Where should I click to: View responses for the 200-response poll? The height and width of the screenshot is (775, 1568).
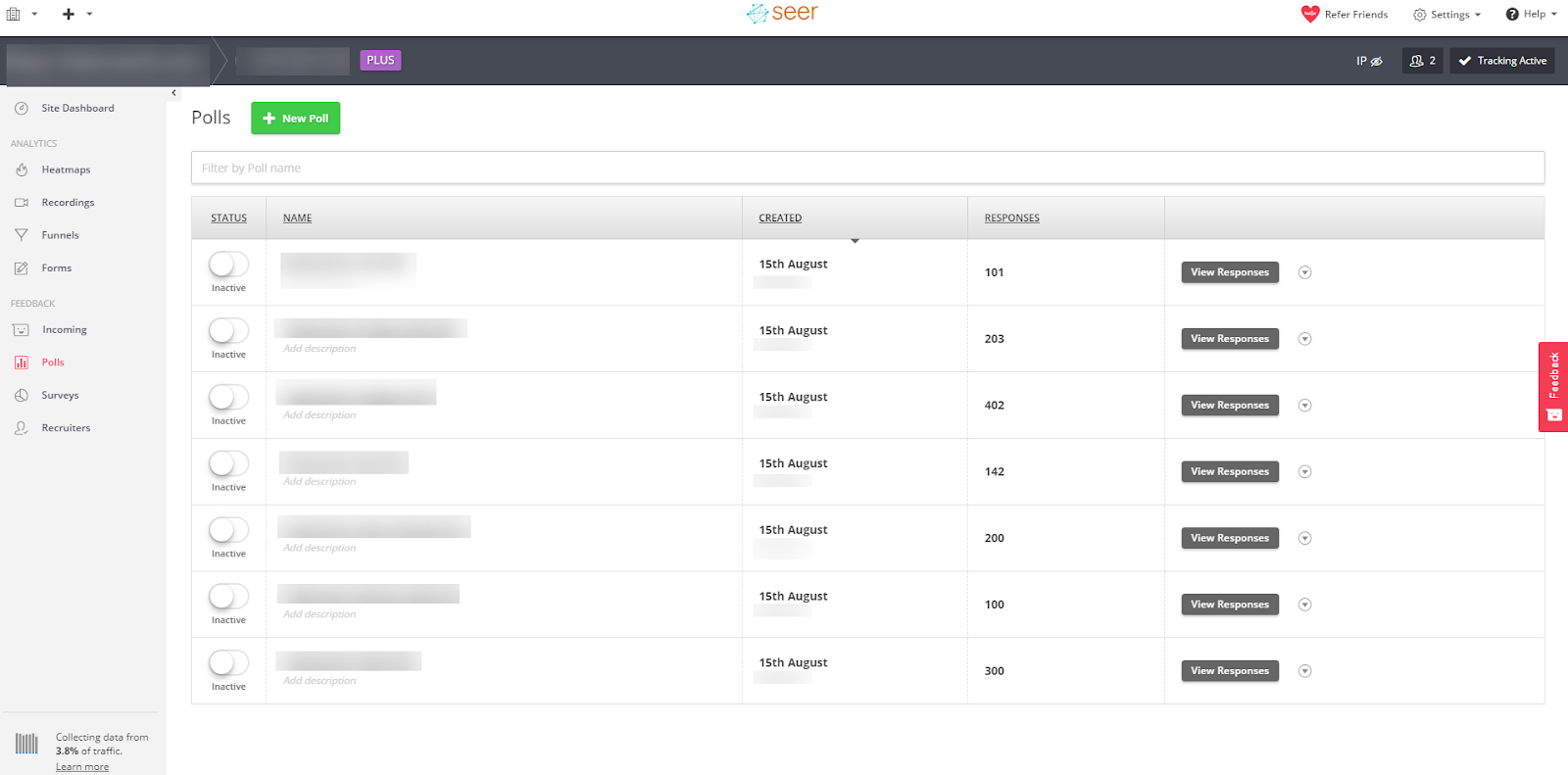coord(1229,538)
